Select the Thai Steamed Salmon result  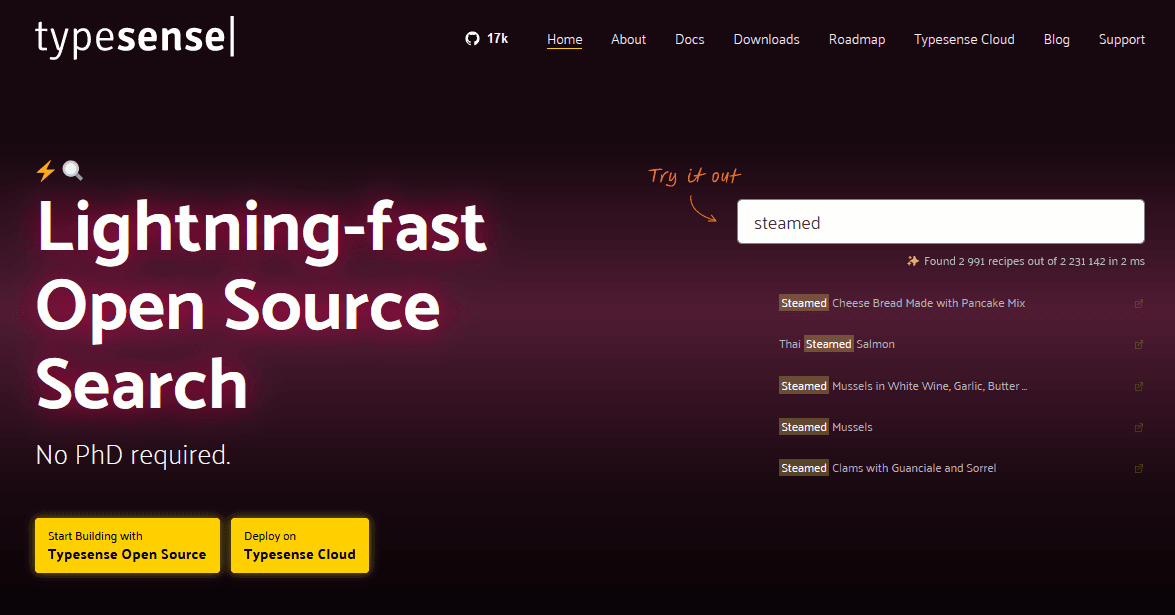pos(837,344)
